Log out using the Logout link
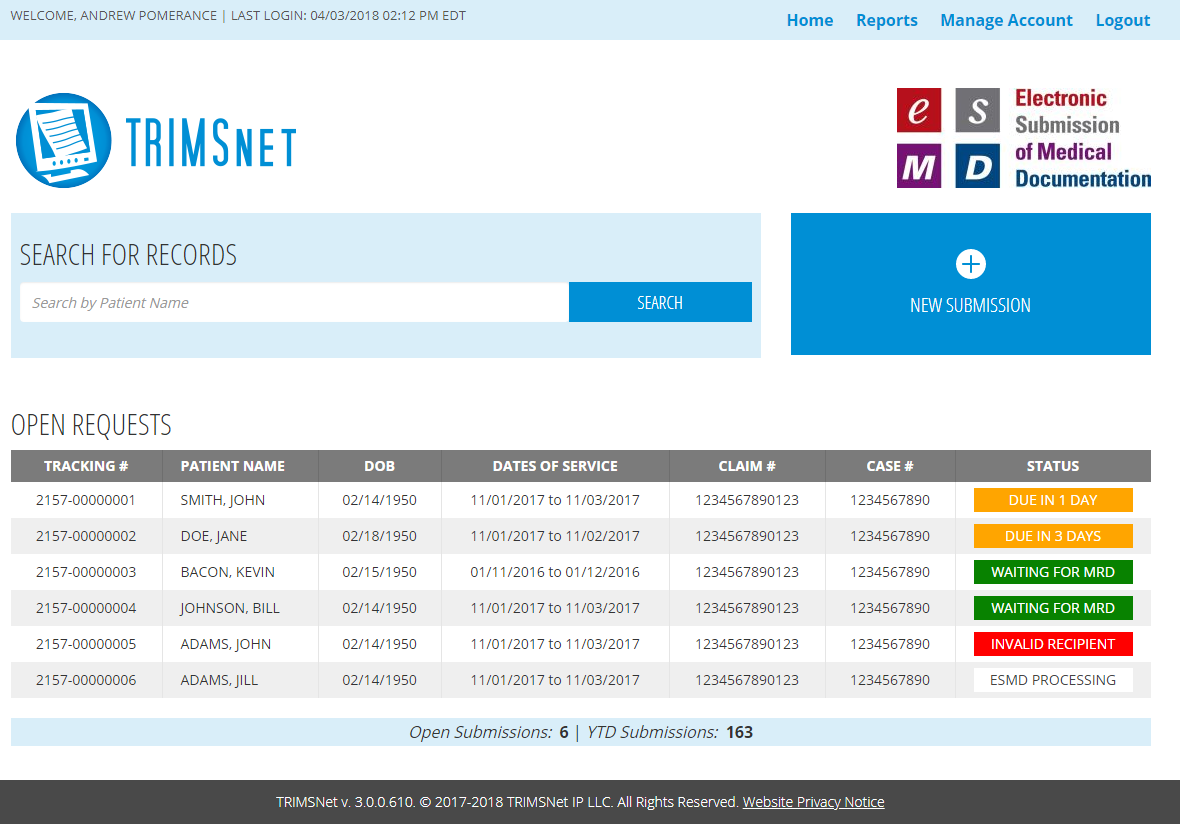1180x824 pixels. pos(1122,20)
